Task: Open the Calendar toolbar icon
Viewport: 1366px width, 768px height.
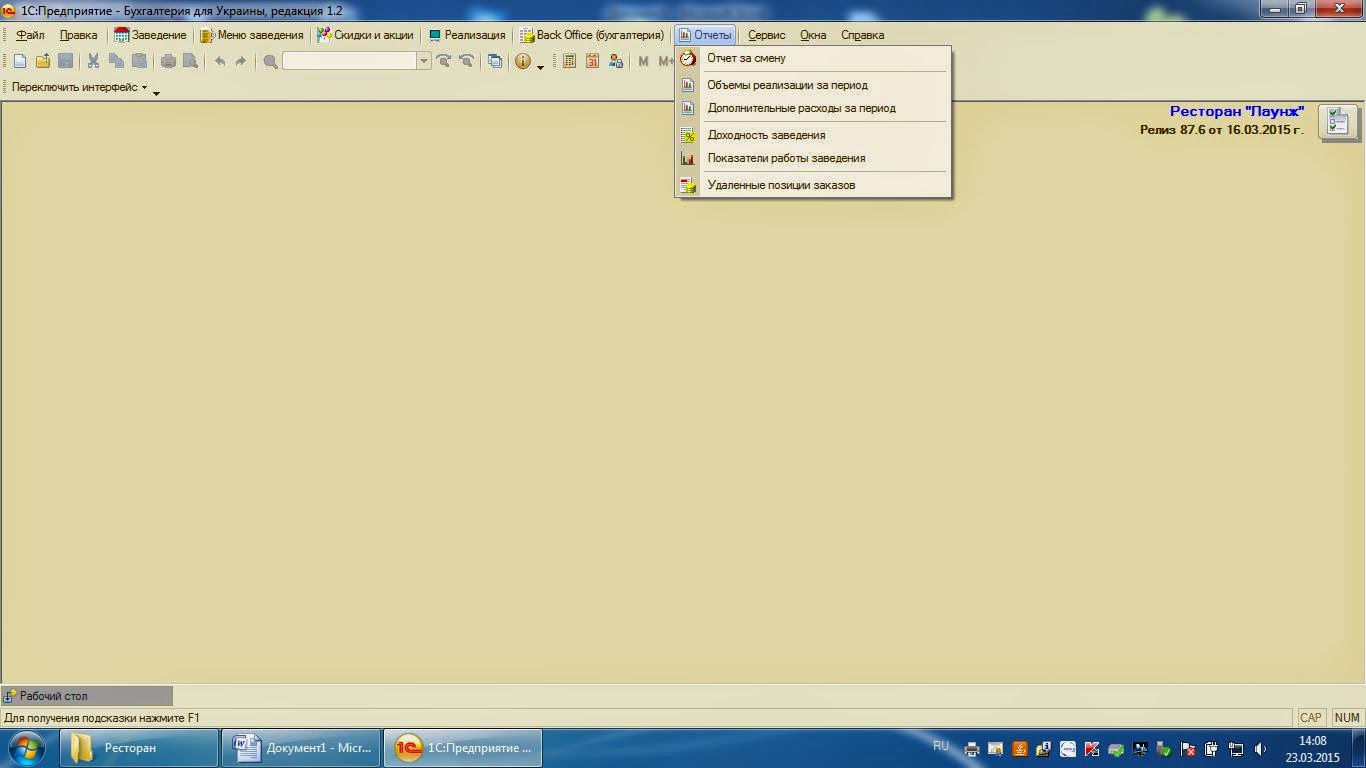Action: click(592, 61)
